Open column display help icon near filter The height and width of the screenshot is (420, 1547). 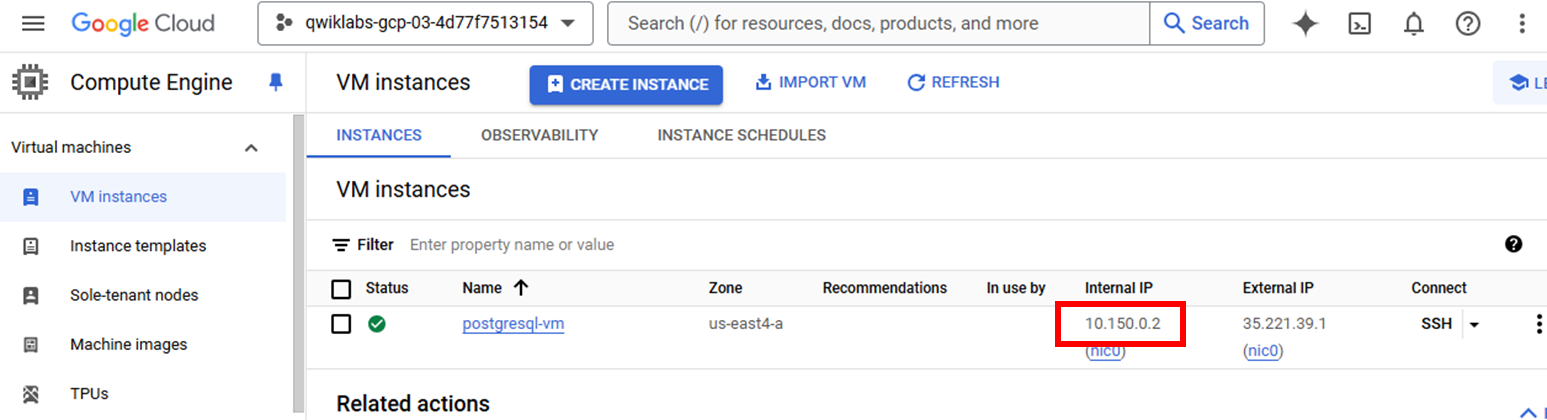click(1513, 244)
